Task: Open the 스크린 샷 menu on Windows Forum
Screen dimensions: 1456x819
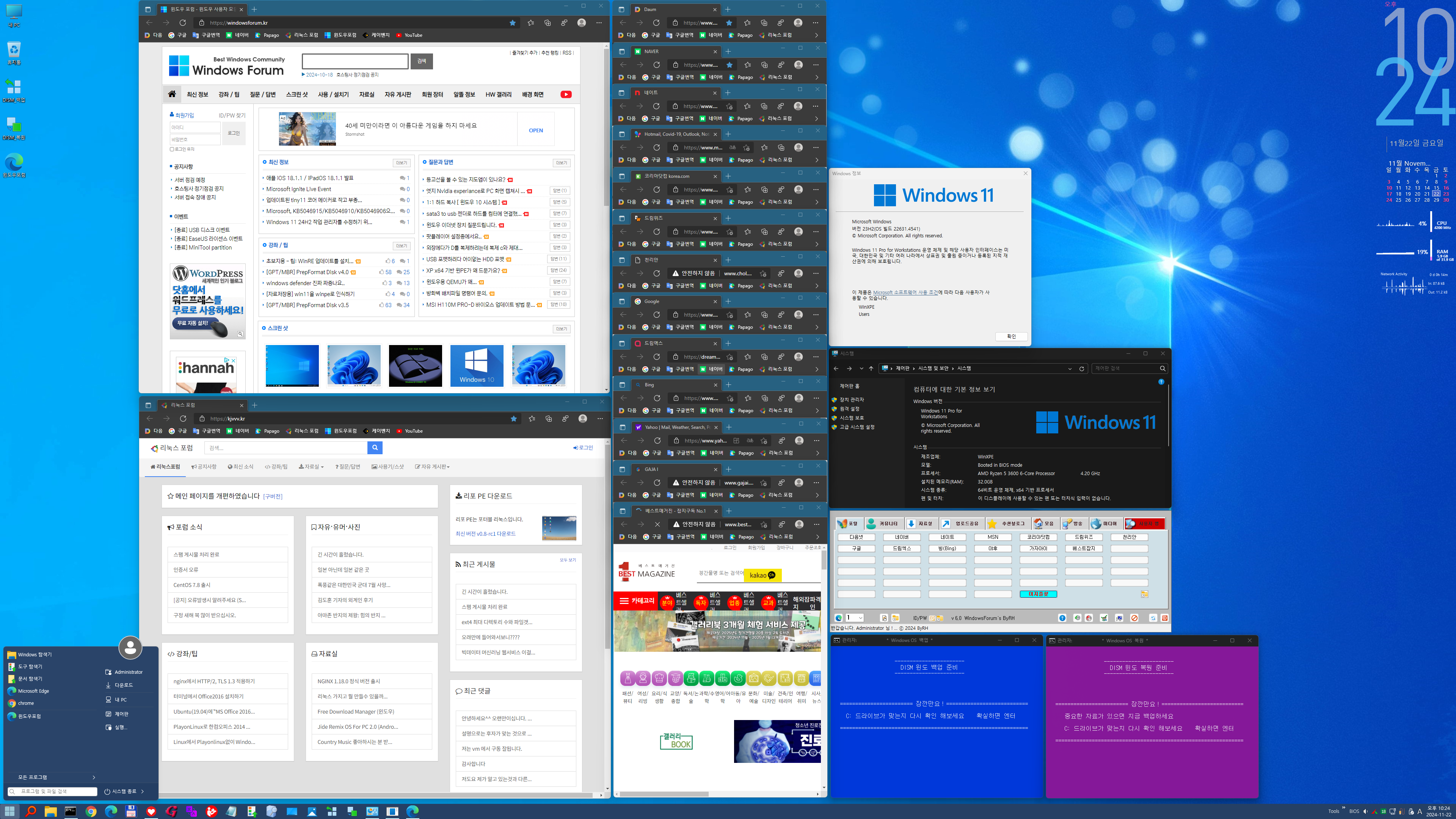Action: [297, 94]
